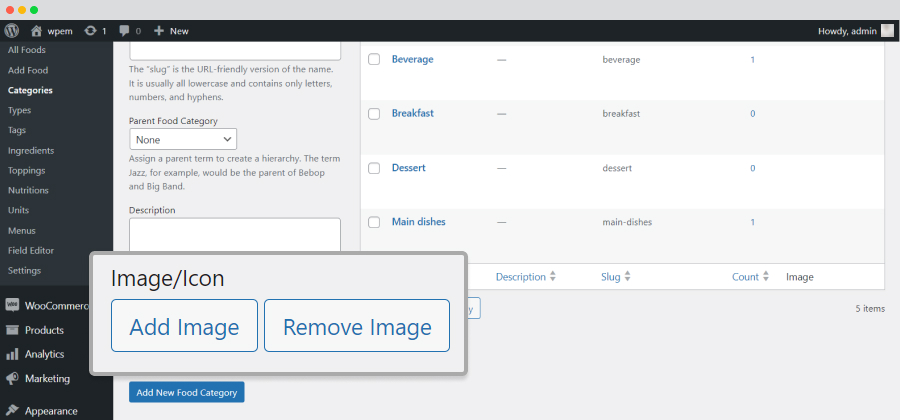The image size is (900, 420).
Task: Click the Remove Image button
Action: pos(357,325)
